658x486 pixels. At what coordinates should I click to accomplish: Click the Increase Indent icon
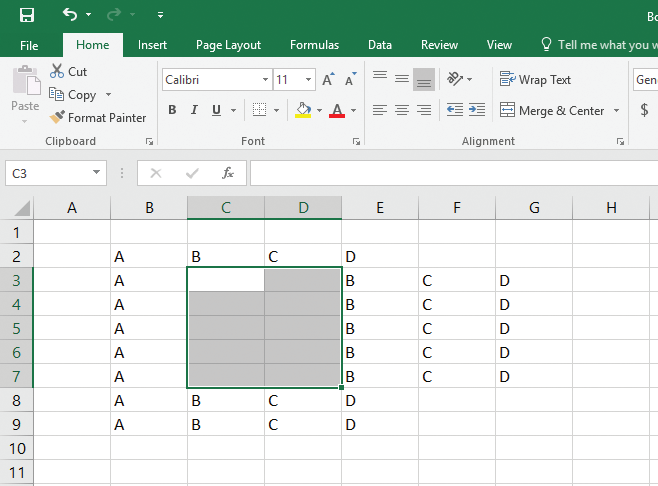tap(477, 110)
